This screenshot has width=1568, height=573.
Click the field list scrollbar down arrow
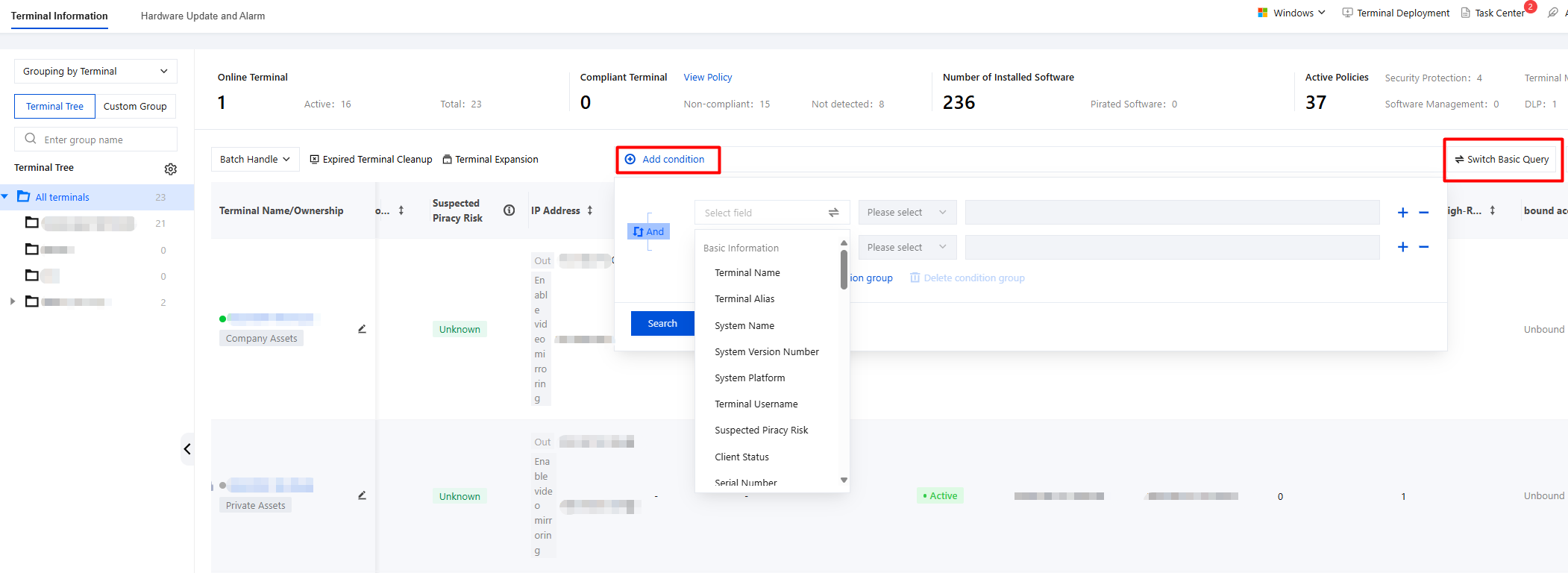pos(844,480)
